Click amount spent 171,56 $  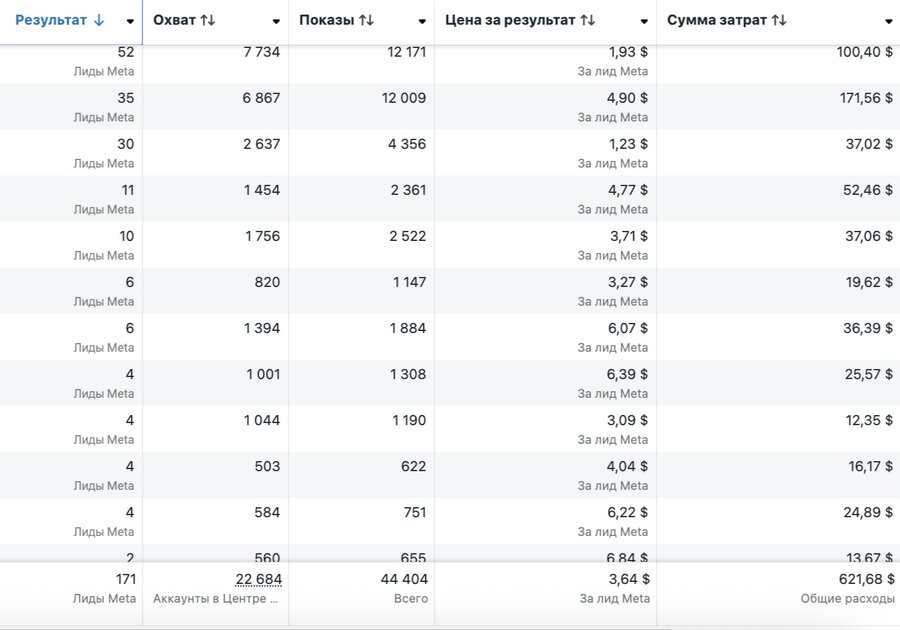(x=867, y=98)
